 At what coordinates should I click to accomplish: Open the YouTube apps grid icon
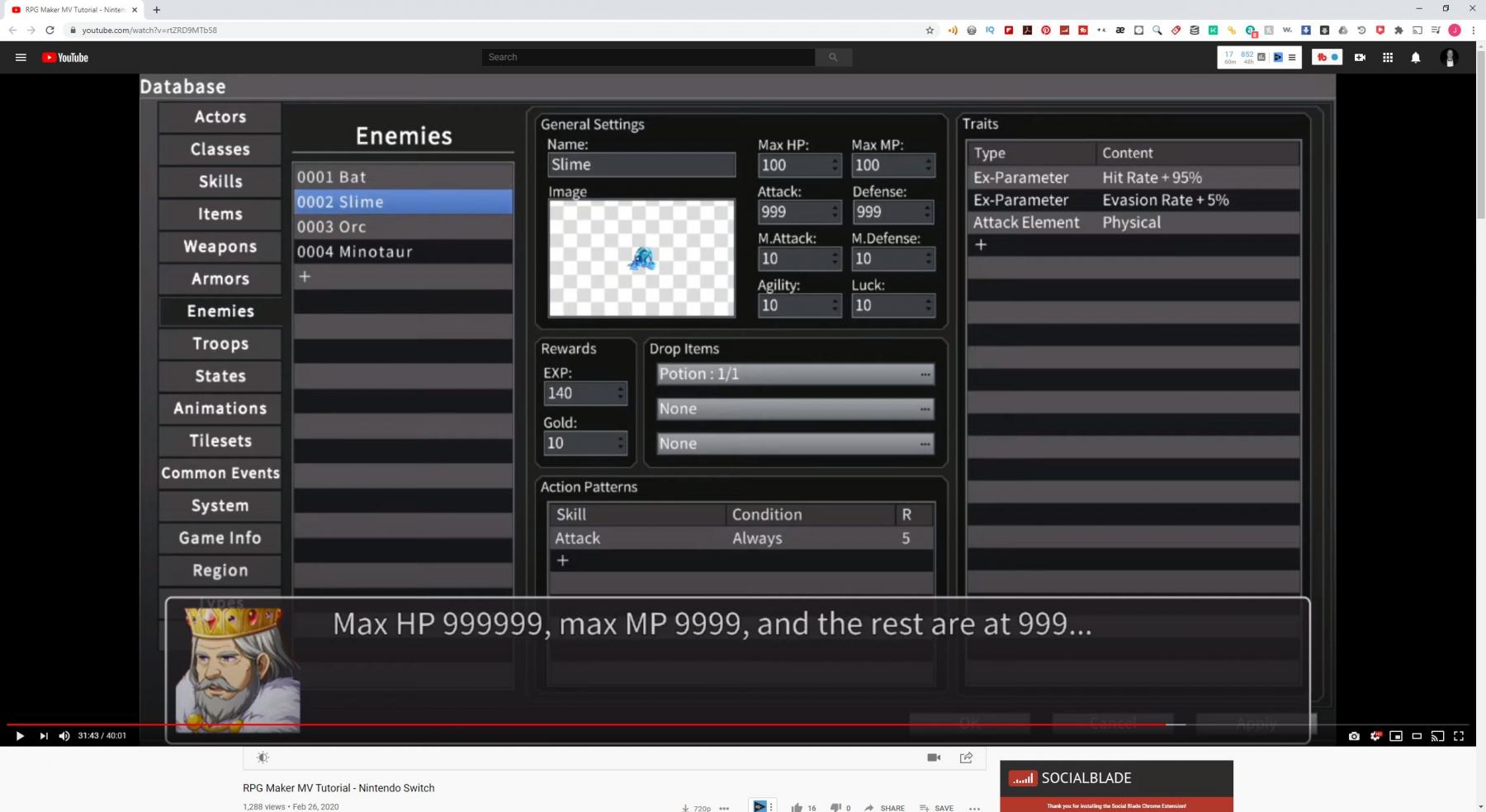(x=1388, y=58)
